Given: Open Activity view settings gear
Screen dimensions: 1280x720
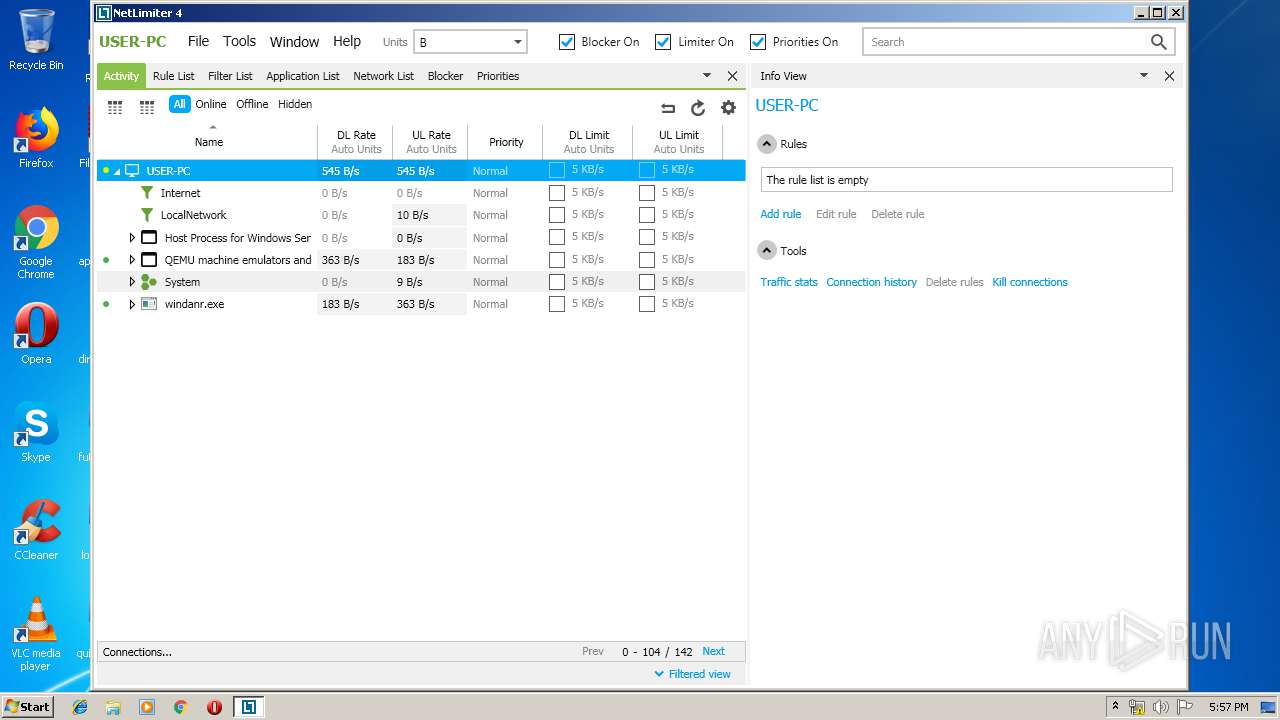Looking at the screenshot, I should click(728, 108).
